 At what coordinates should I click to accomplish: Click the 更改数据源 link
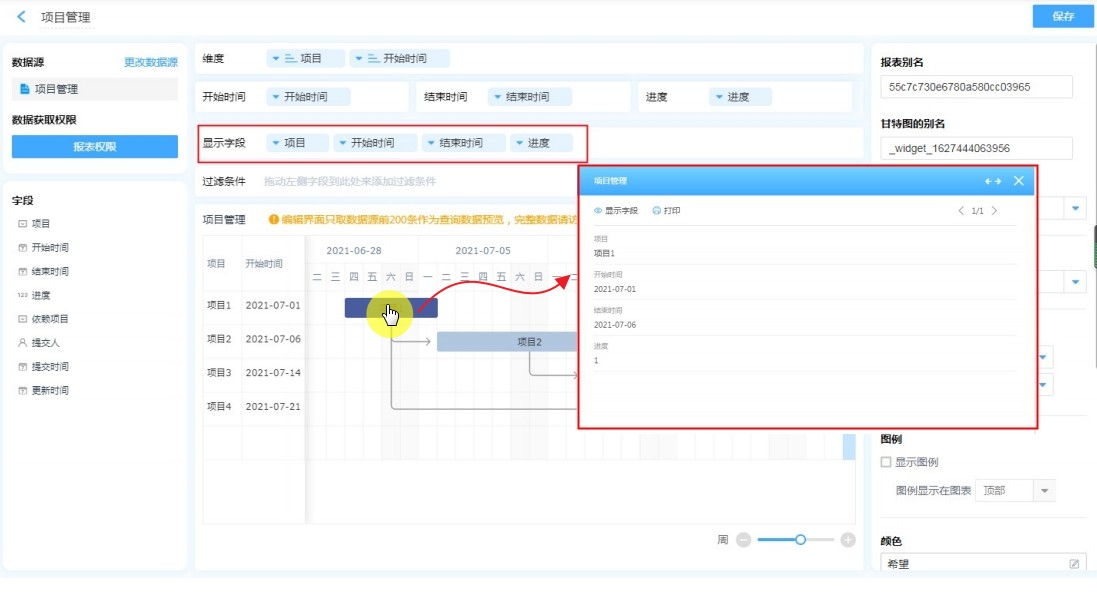coord(151,62)
